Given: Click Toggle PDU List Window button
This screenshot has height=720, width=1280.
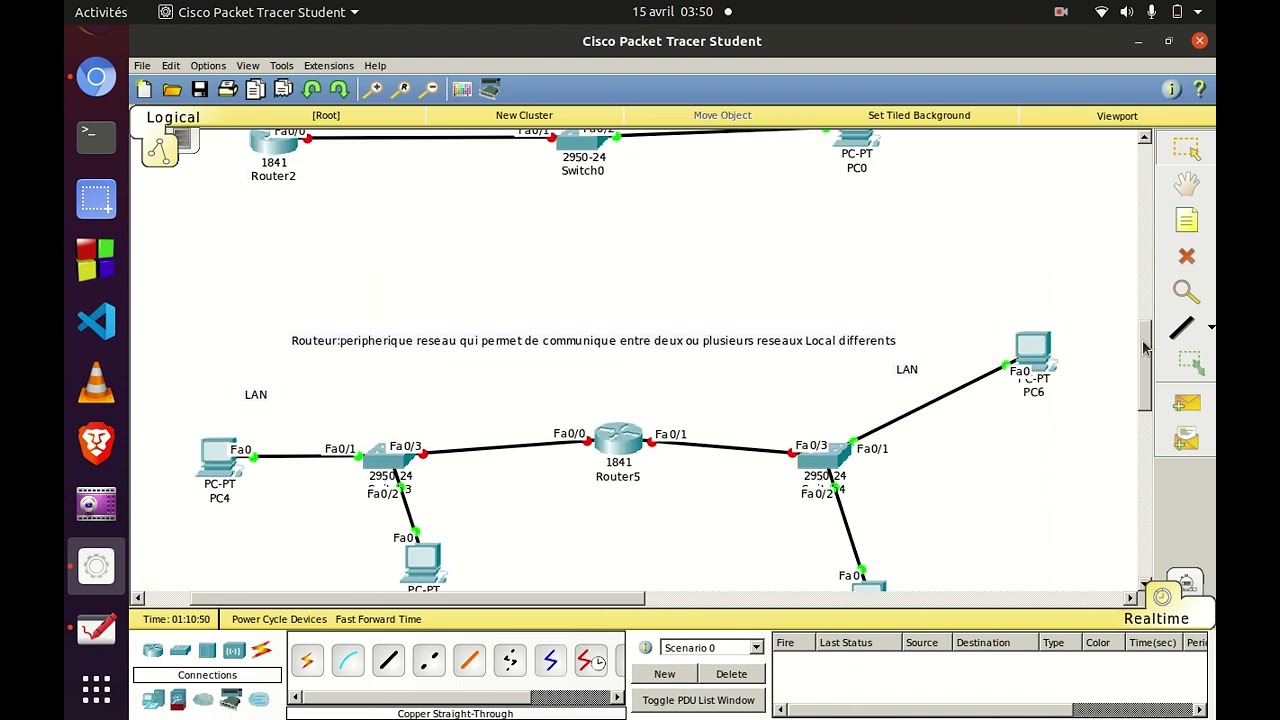Looking at the screenshot, I should point(698,700).
